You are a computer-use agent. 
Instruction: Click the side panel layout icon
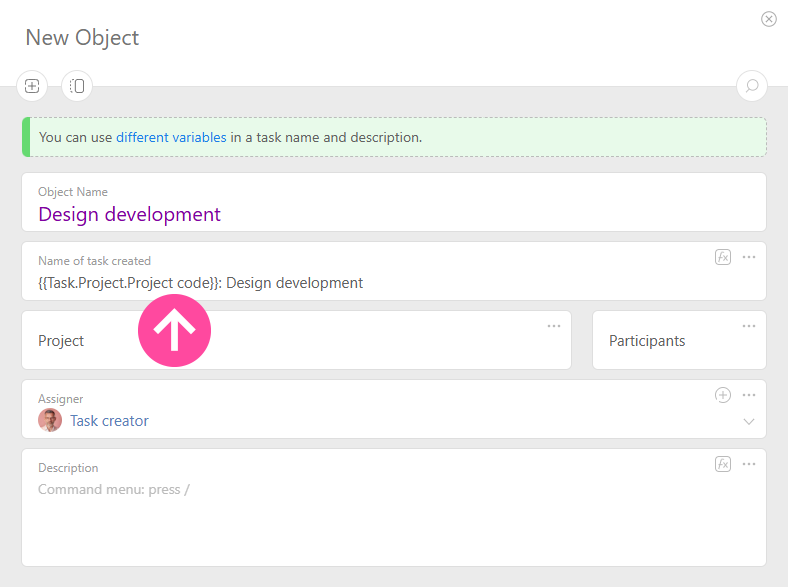pos(77,86)
